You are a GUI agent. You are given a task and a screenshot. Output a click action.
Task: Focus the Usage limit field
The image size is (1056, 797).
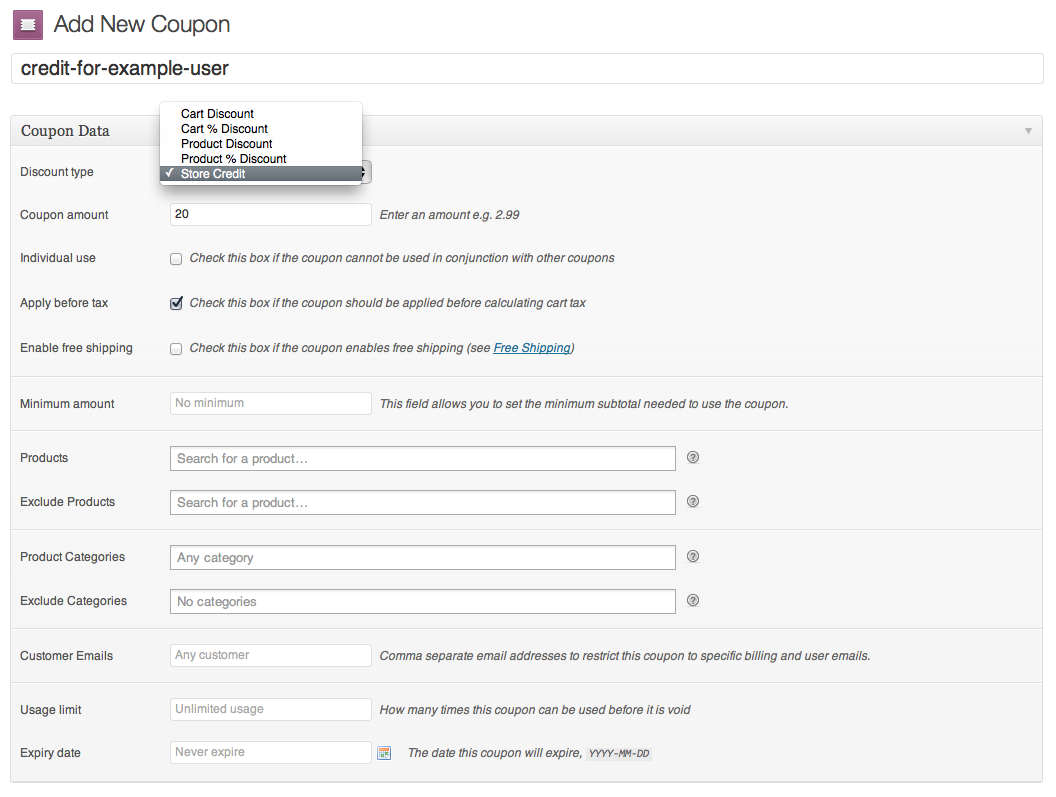(270, 709)
